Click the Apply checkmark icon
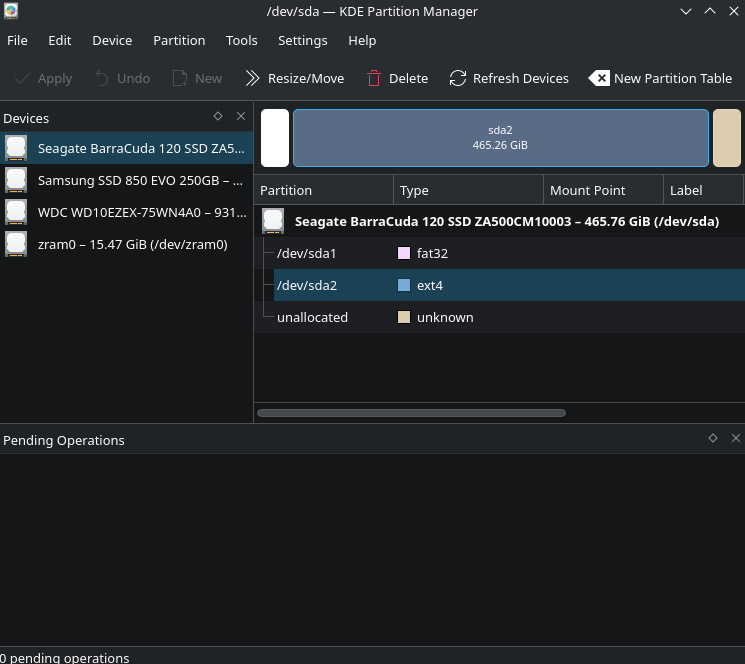Screen dimensions: 745x664 tap(23, 78)
